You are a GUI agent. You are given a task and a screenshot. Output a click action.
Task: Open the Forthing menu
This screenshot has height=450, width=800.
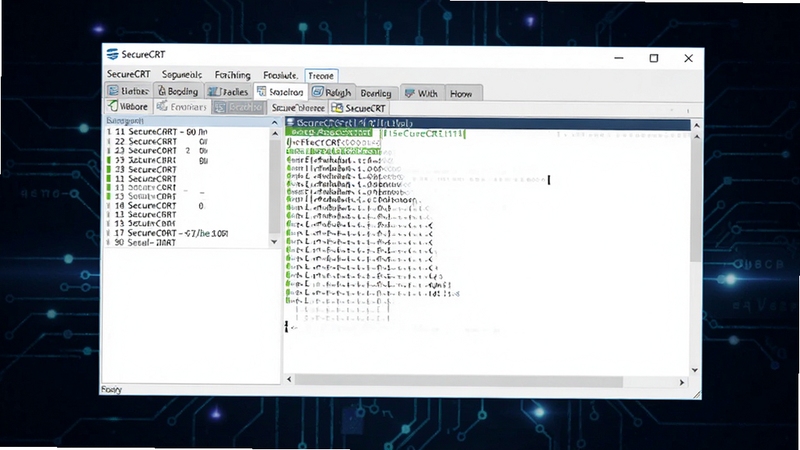(x=233, y=75)
